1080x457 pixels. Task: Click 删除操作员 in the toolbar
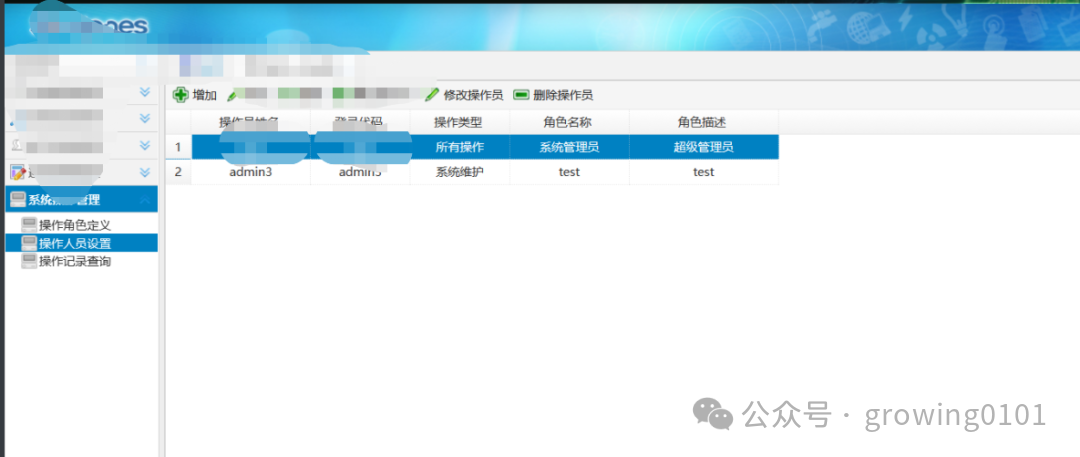click(563, 95)
